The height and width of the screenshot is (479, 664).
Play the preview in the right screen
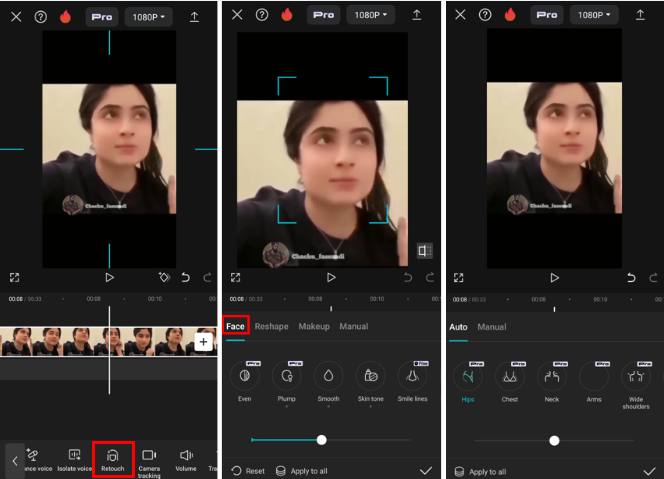pyautogui.click(x=554, y=277)
